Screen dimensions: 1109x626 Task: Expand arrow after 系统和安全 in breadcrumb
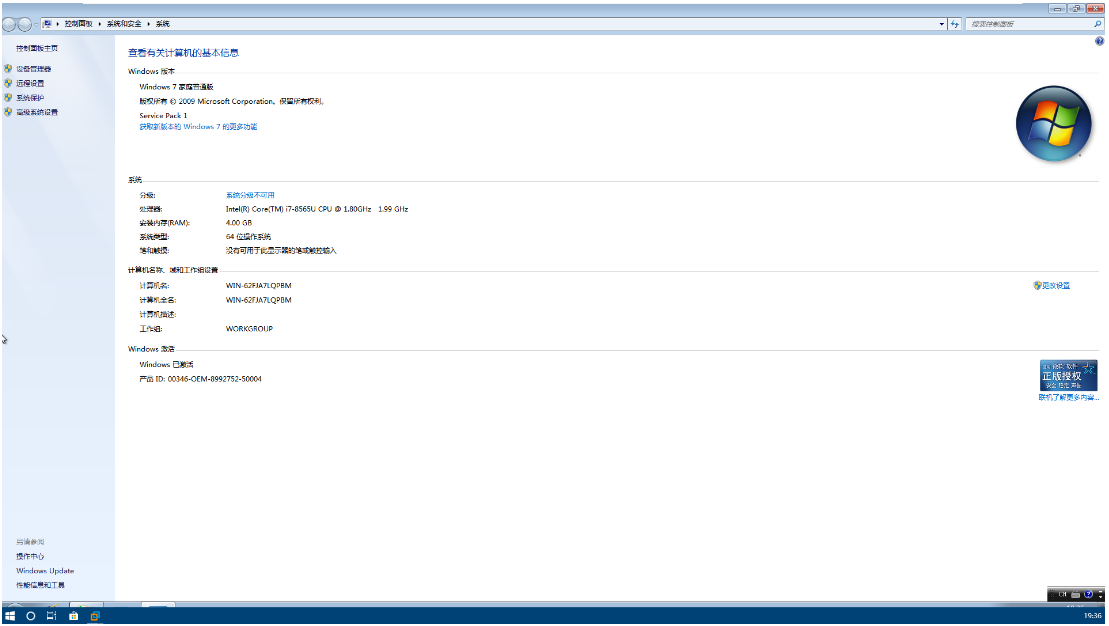[149, 23]
